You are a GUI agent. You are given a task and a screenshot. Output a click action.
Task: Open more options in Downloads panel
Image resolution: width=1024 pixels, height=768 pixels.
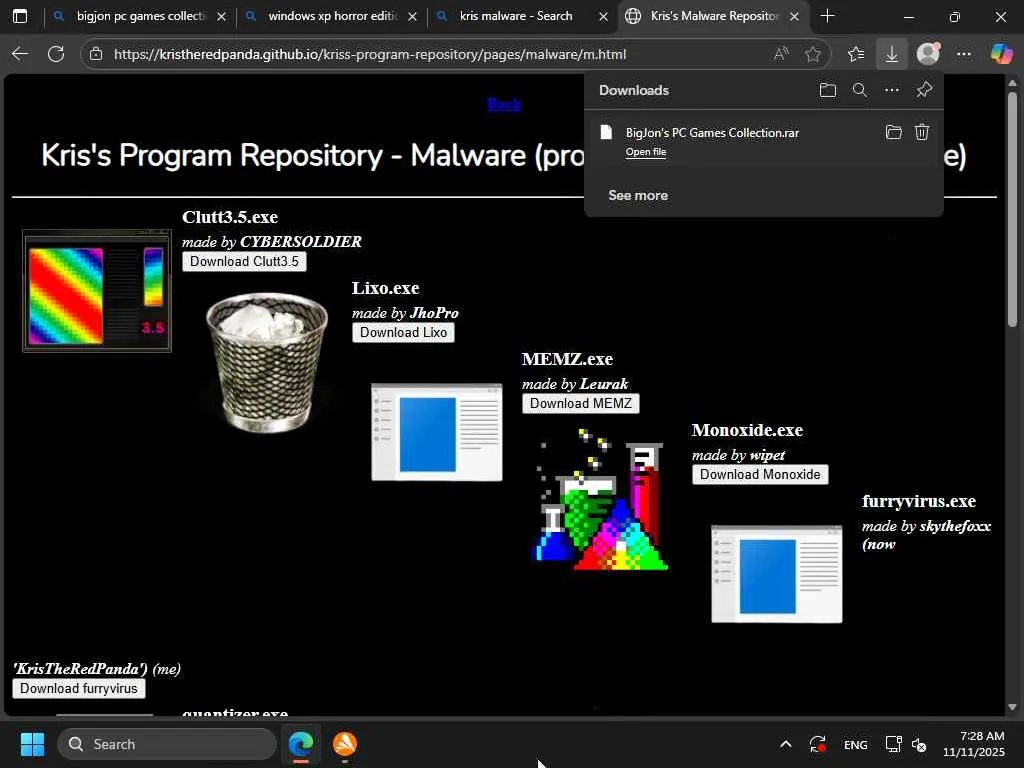(891, 90)
